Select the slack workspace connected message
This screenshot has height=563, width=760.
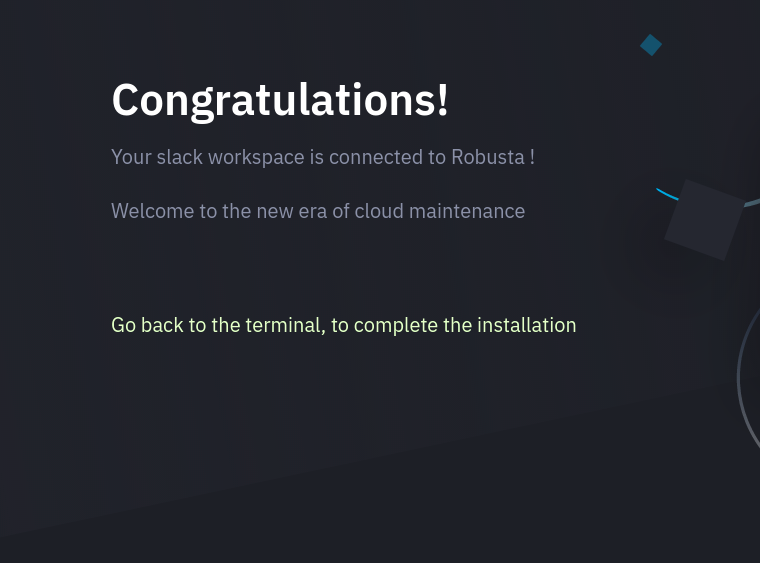tap(322, 157)
